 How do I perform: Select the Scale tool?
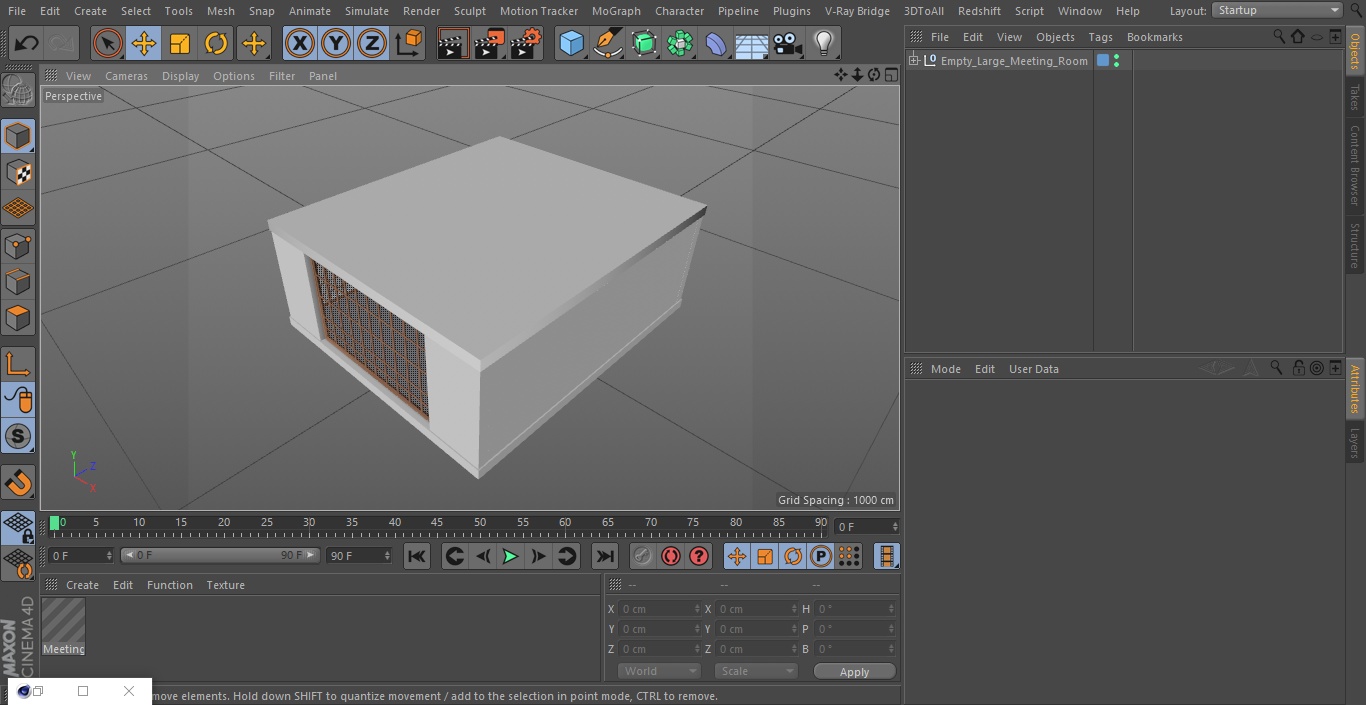tap(180, 44)
